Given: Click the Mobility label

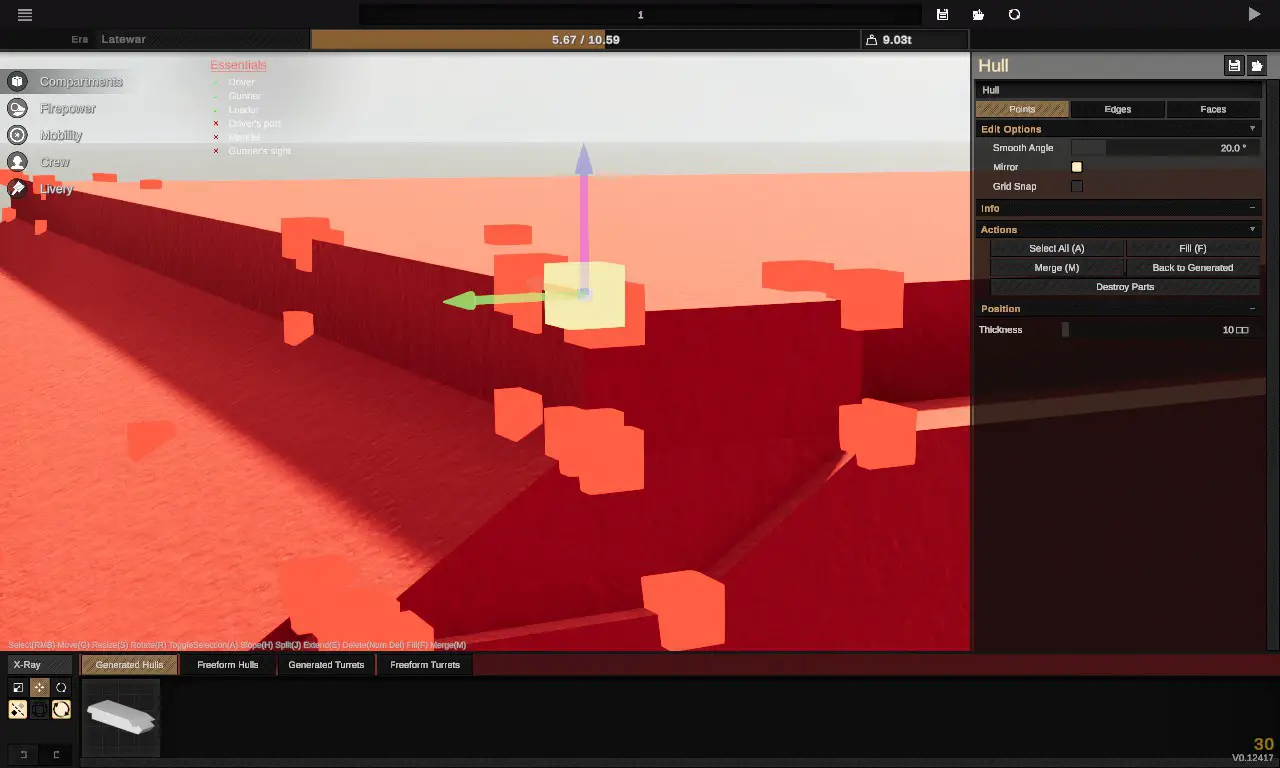Looking at the screenshot, I should 61,135.
